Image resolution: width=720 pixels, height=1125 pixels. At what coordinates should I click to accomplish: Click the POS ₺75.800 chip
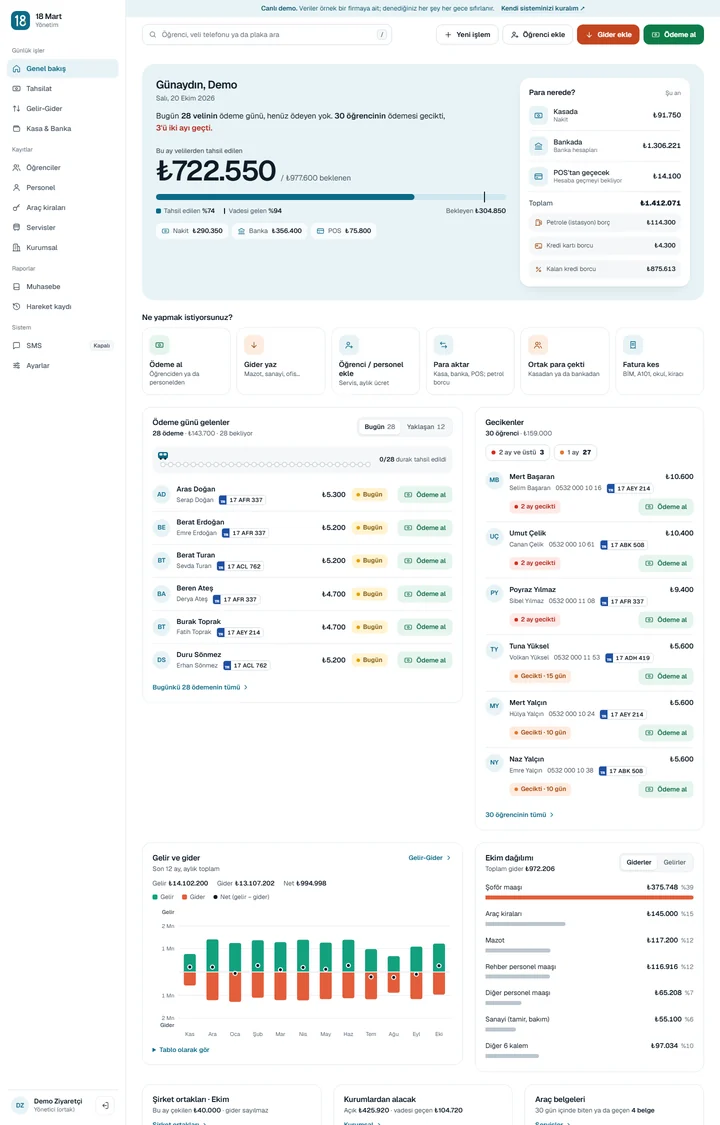[344, 231]
